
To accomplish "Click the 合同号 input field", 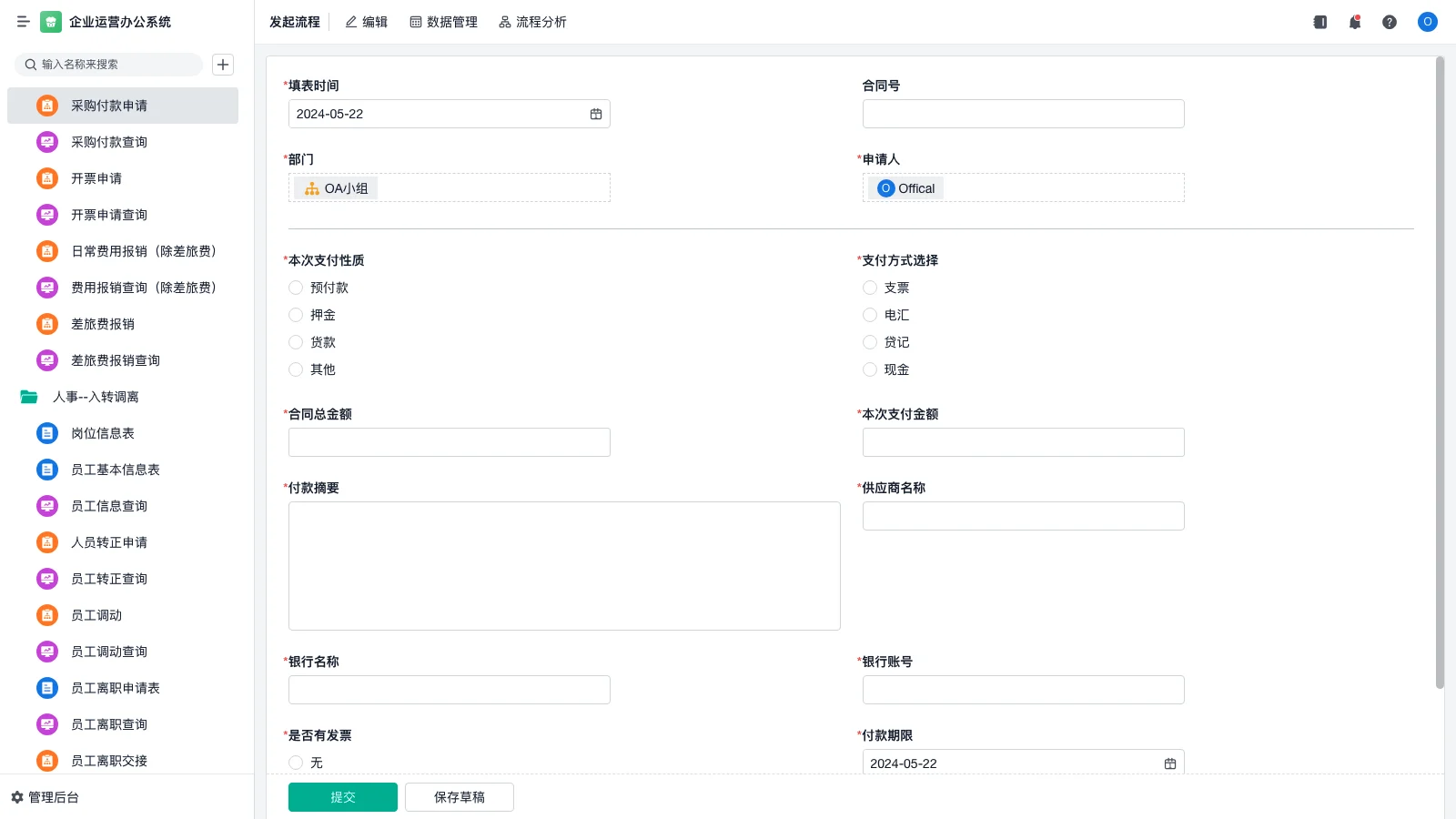I will [x=1023, y=113].
